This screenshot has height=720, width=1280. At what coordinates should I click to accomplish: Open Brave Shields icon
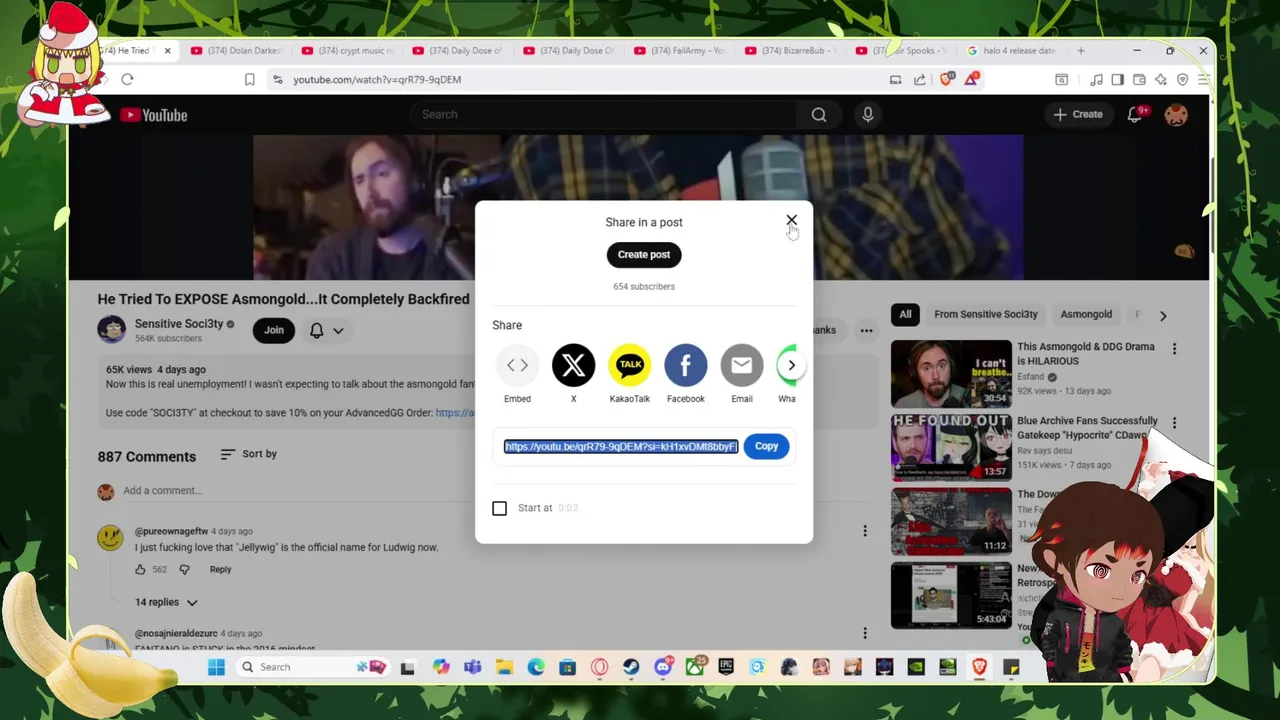[946, 79]
